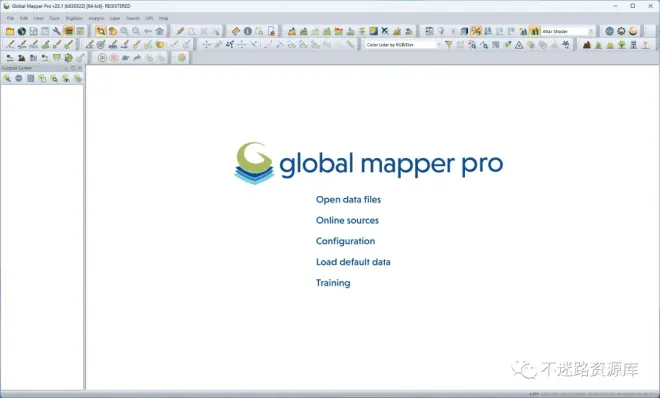Toggle the highlighted Control Center overlay button
The image size is (660, 398).
pyautogui.click(x=68, y=31)
